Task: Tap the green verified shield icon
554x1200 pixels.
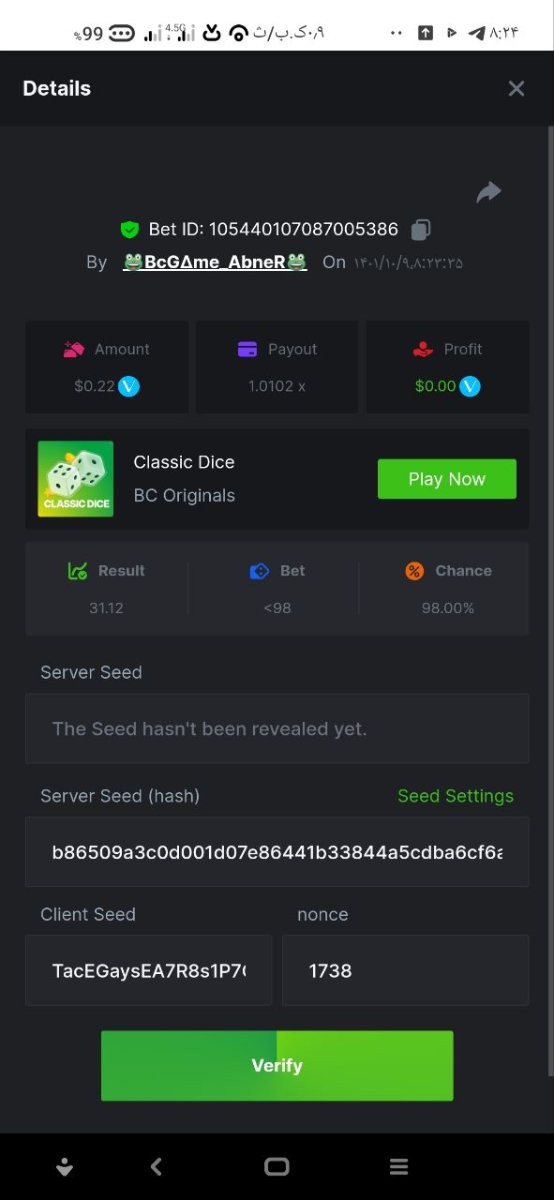Action: click(x=129, y=229)
